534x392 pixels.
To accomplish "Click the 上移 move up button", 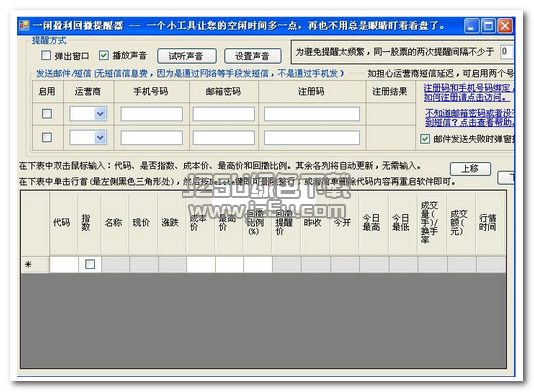I will (470, 169).
